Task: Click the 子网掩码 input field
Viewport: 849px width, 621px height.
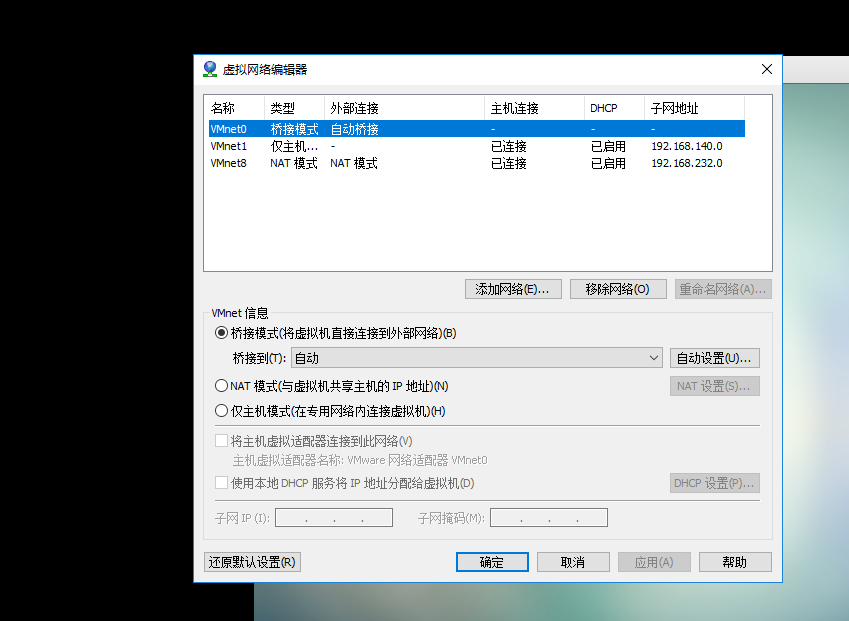Action: (x=548, y=518)
